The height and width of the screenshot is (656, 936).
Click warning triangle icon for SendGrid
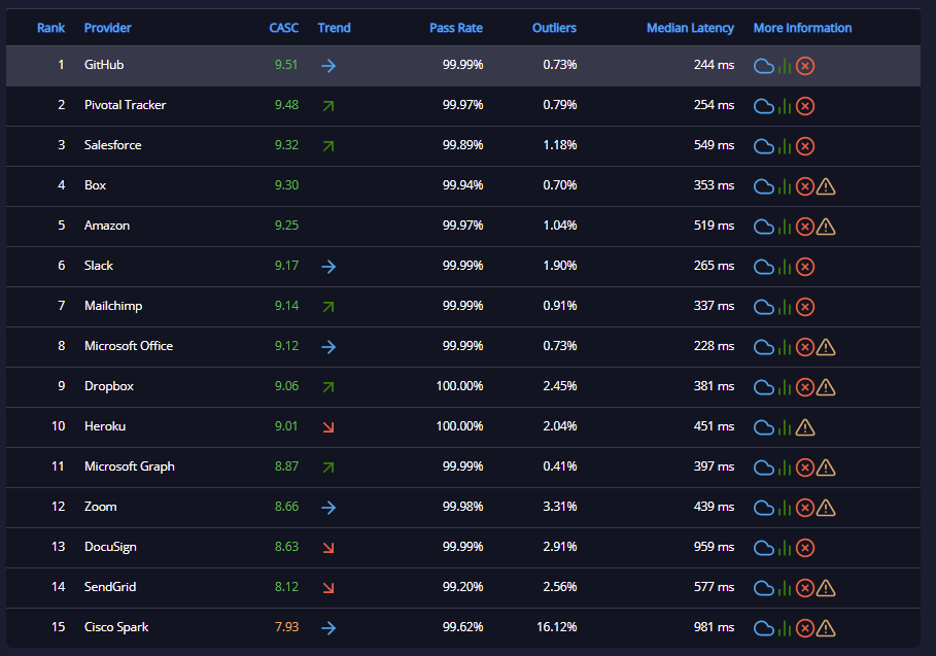click(826, 588)
